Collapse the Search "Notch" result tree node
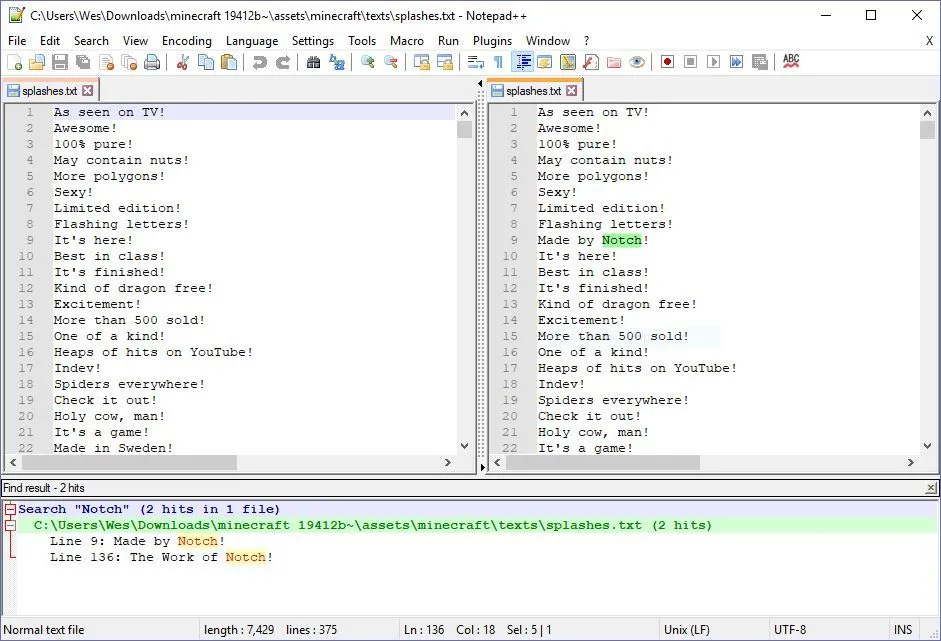This screenshot has height=641, width=941. click(10, 510)
